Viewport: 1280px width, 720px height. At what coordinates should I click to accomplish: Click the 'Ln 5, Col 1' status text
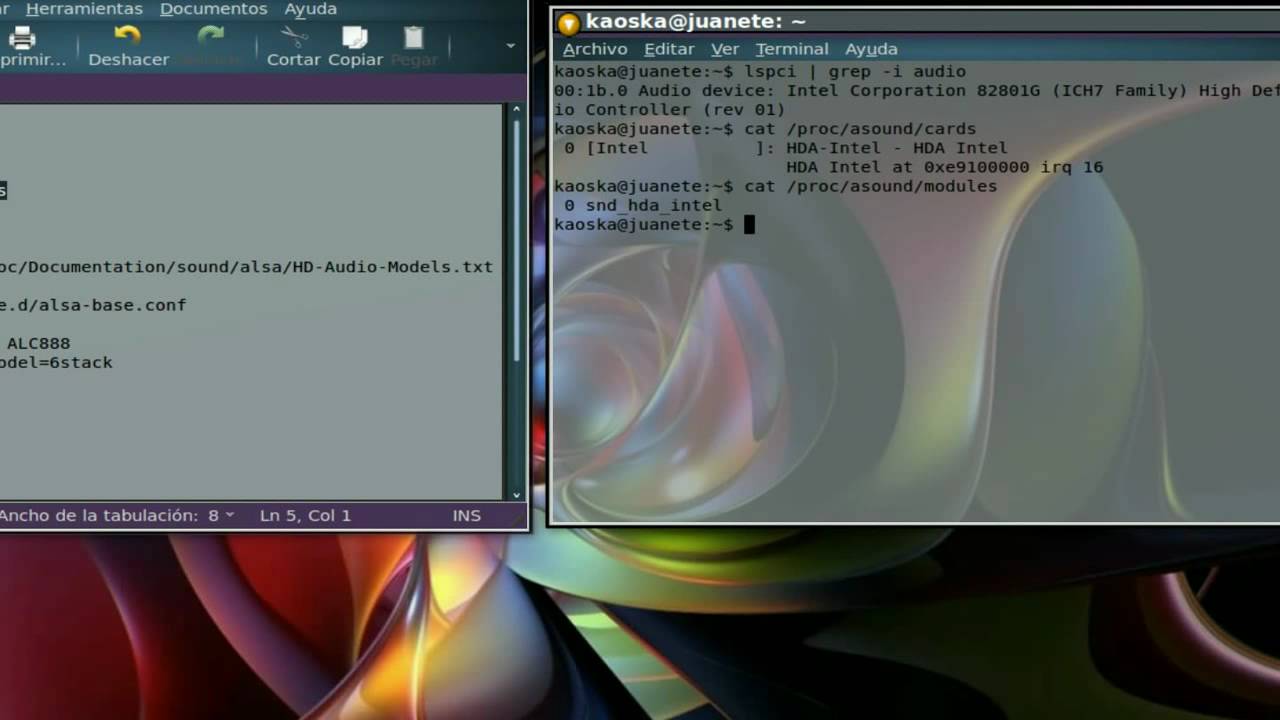coord(305,515)
